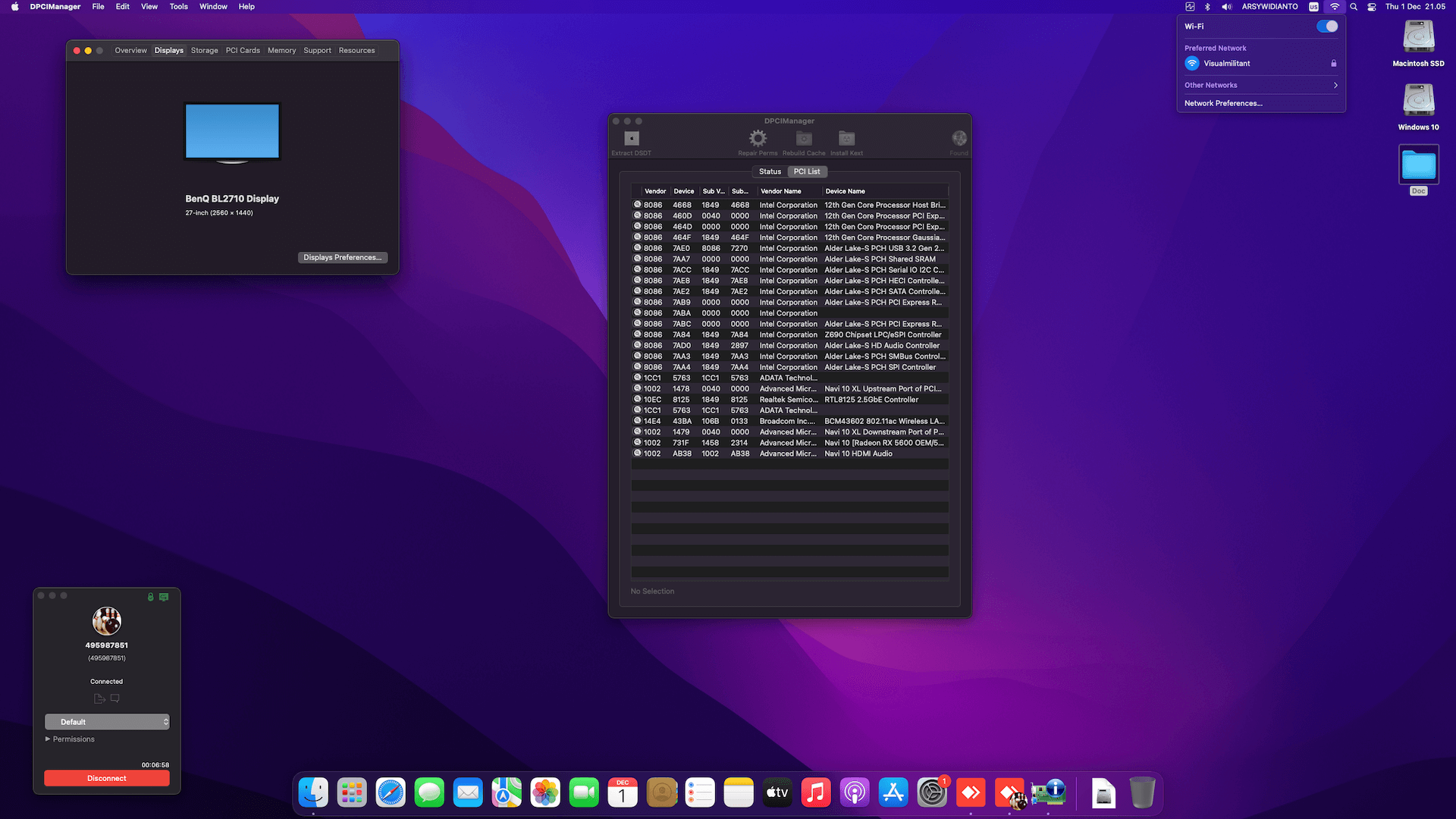This screenshot has height=819, width=1456.
Task: Open the Music app in dock
Action: 816,792
